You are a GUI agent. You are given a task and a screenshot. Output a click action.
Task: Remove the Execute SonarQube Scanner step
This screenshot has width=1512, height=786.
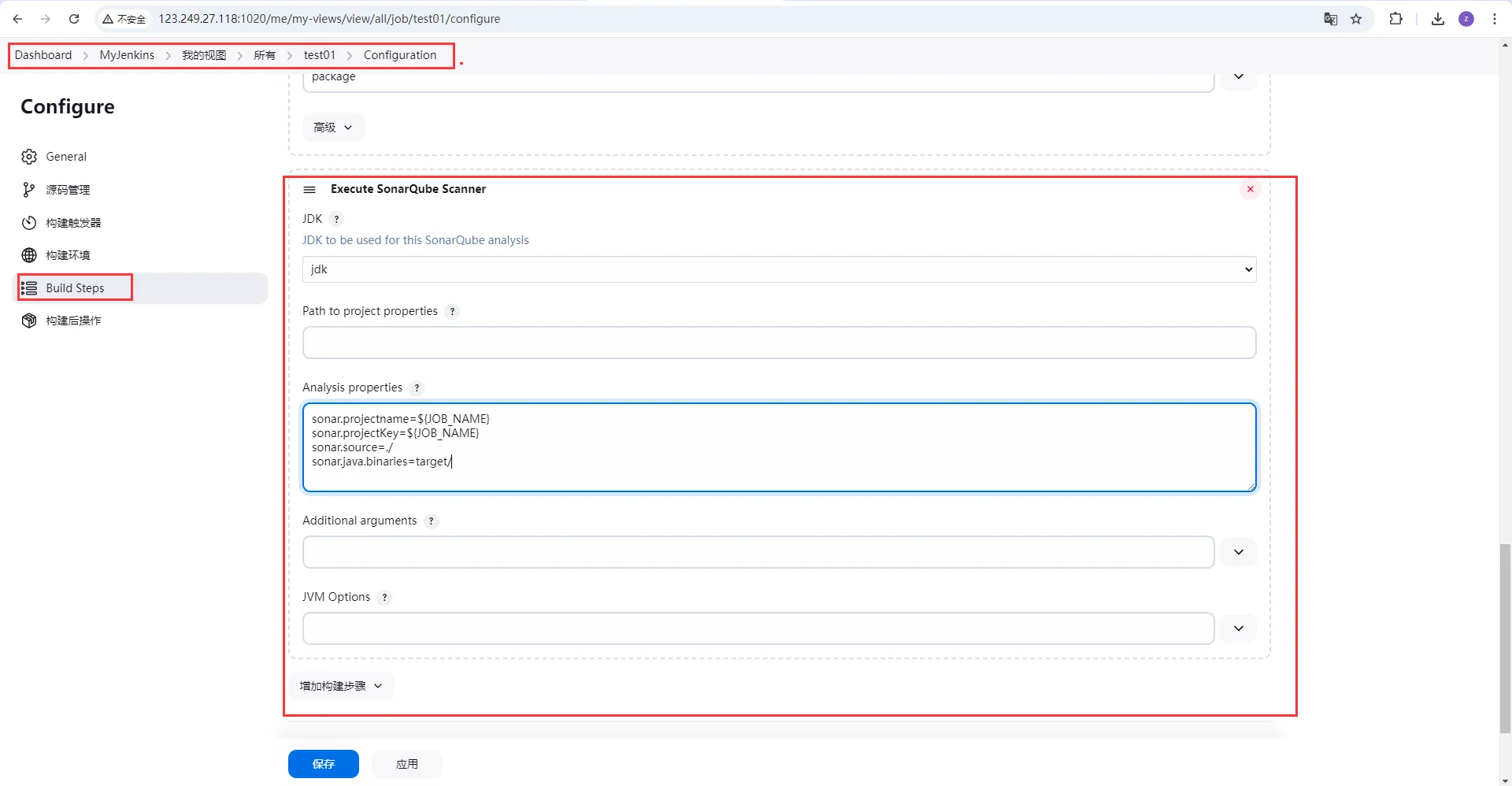pyautogui.click(x=1251, y=189)
